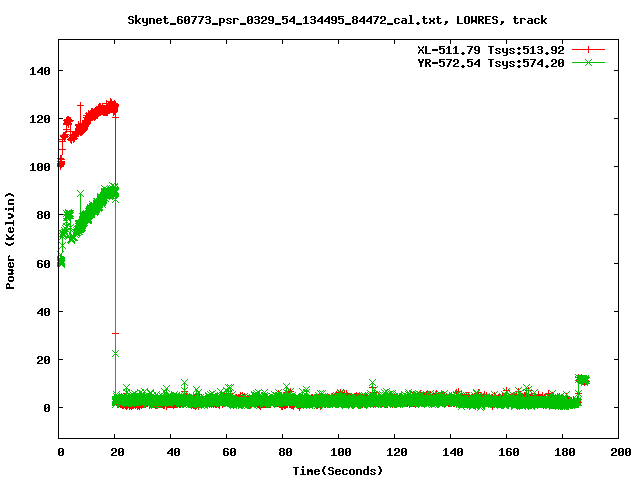Click the x-axis tick label 200
640x480 pixels.
coord(620,452)
